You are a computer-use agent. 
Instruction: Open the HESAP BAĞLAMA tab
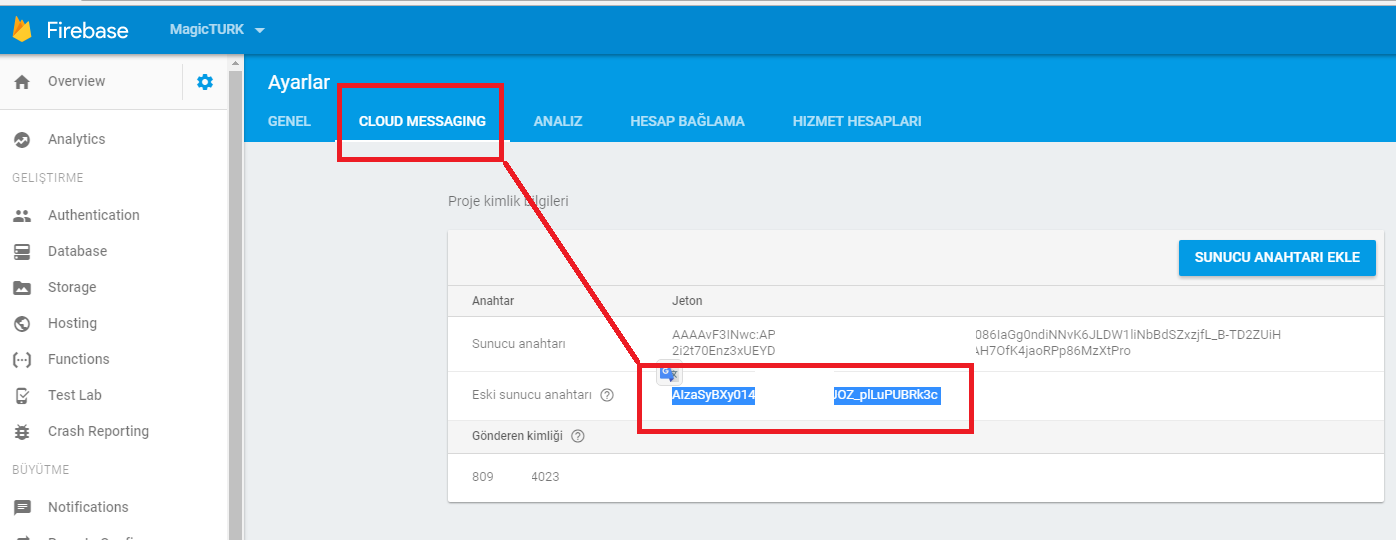click(687, 121)
